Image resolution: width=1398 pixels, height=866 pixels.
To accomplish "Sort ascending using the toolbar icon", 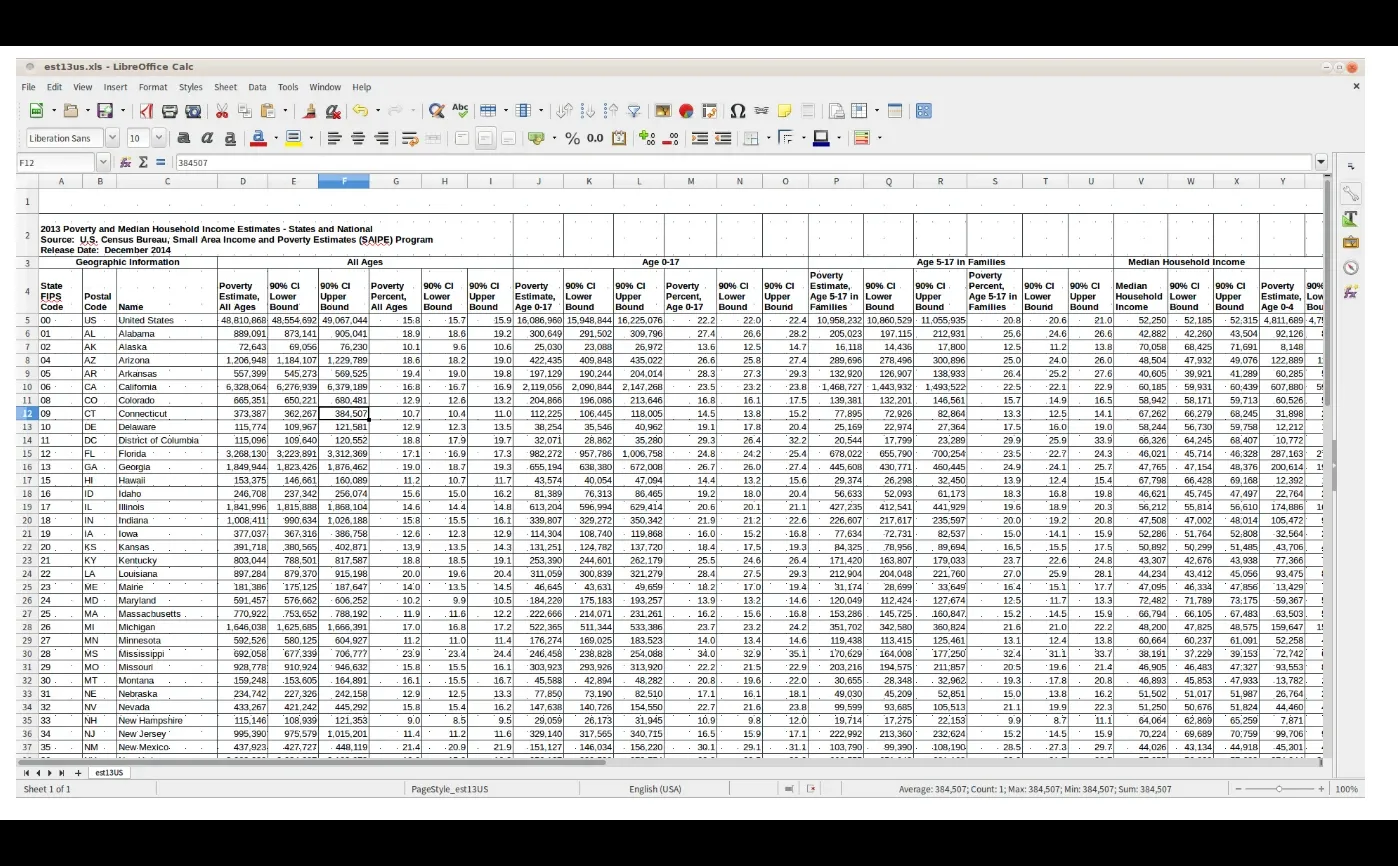I will 588,111.
